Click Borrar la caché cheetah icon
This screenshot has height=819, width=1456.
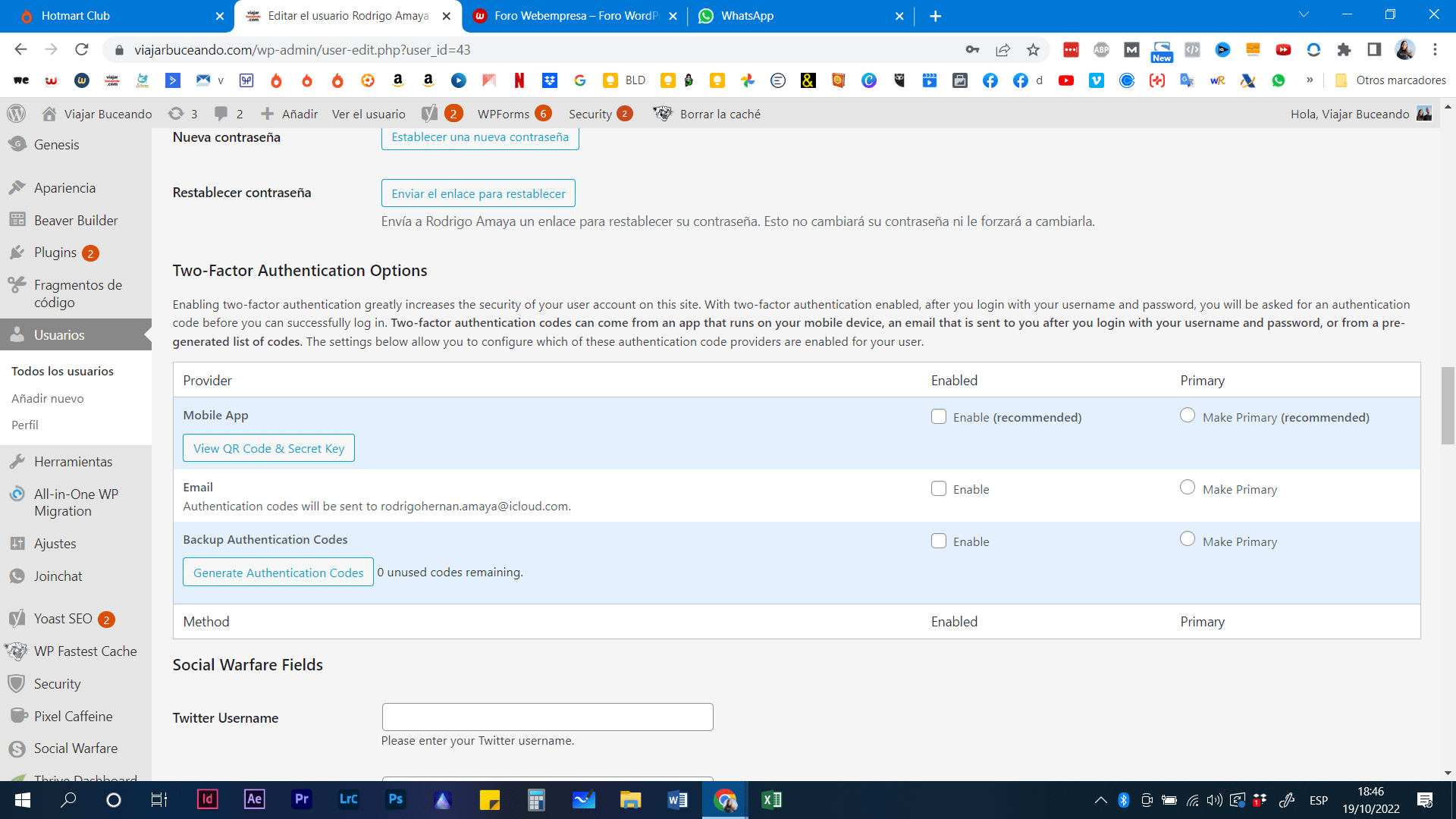[663, 114]
